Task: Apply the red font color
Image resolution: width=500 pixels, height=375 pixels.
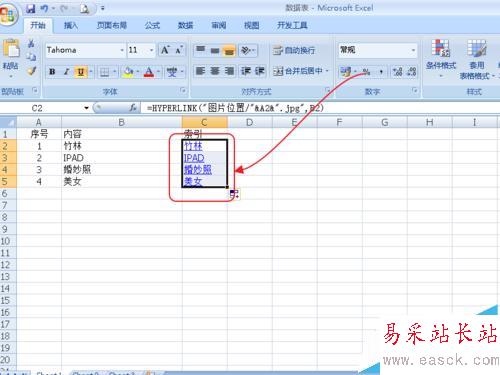Action: coord(149,72)
